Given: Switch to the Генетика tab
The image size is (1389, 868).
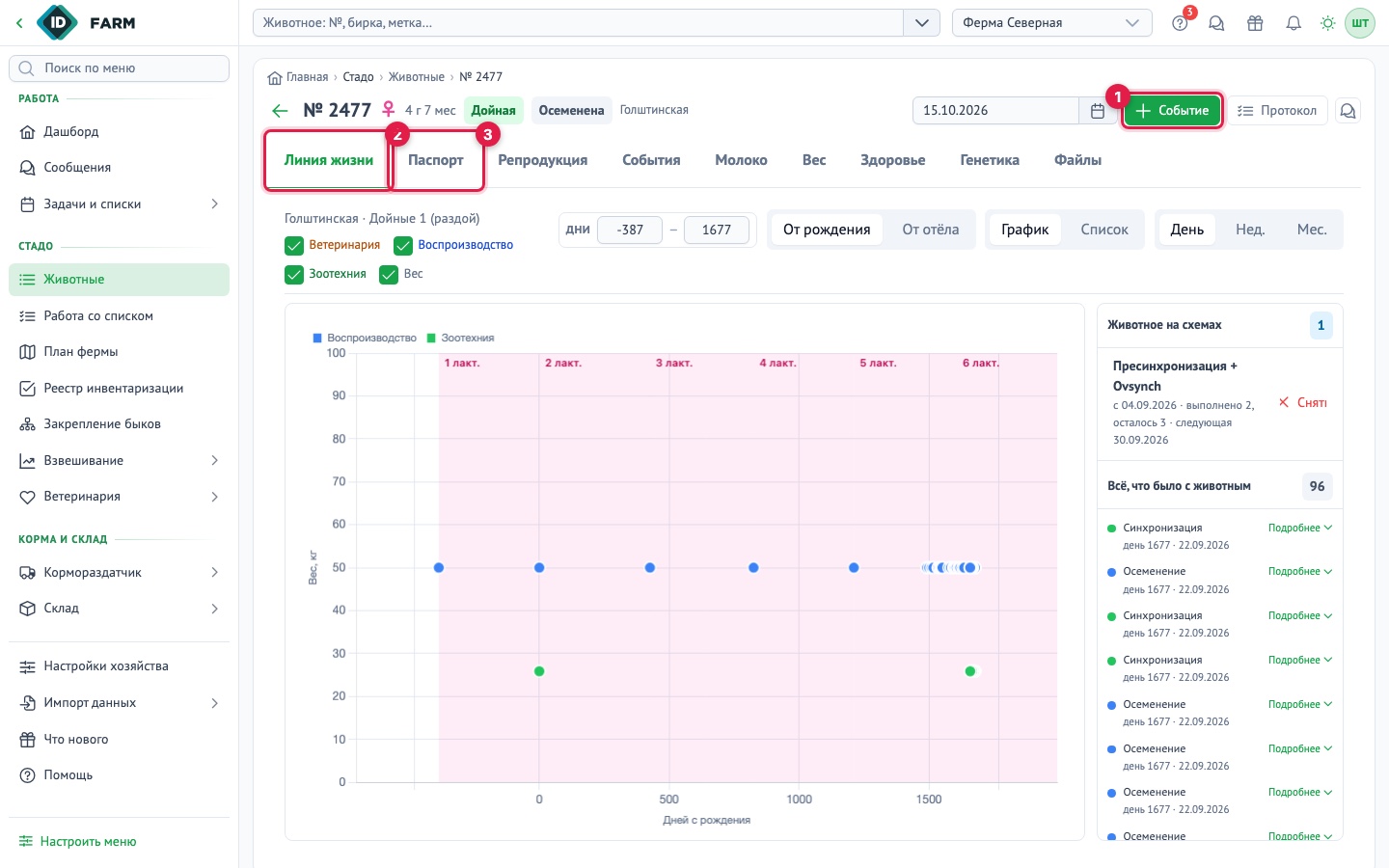Looking at the screenshot, I should (990, 160).
